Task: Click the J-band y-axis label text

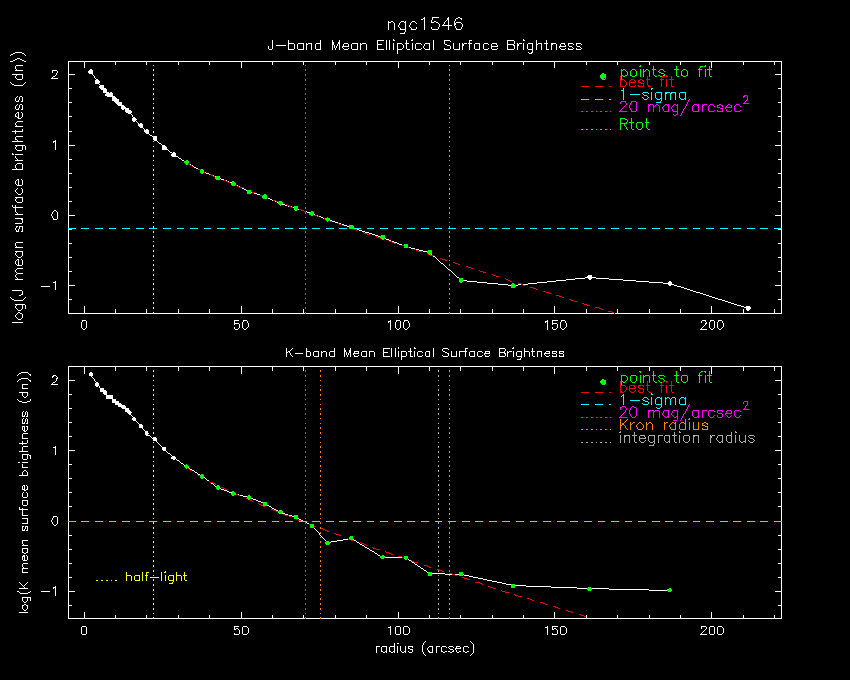Action: pos(20,188)
